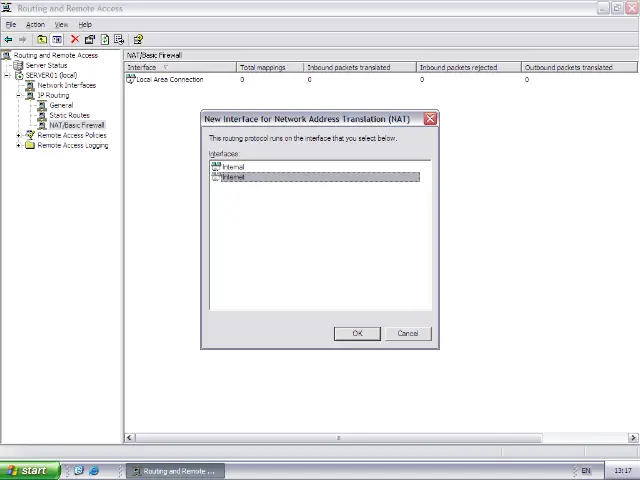Open the View menu
The width and height of the screenshot is (640, 480).
coord(62,24)
